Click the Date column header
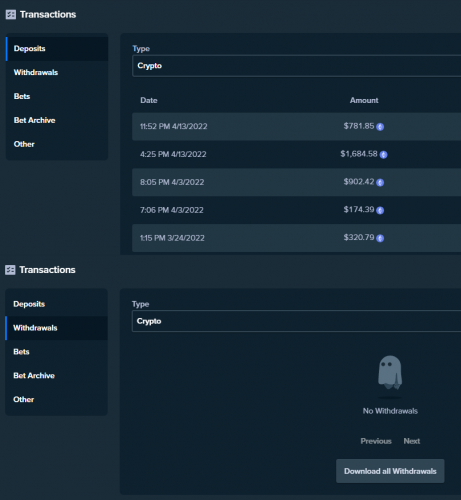 coord(149,100)
